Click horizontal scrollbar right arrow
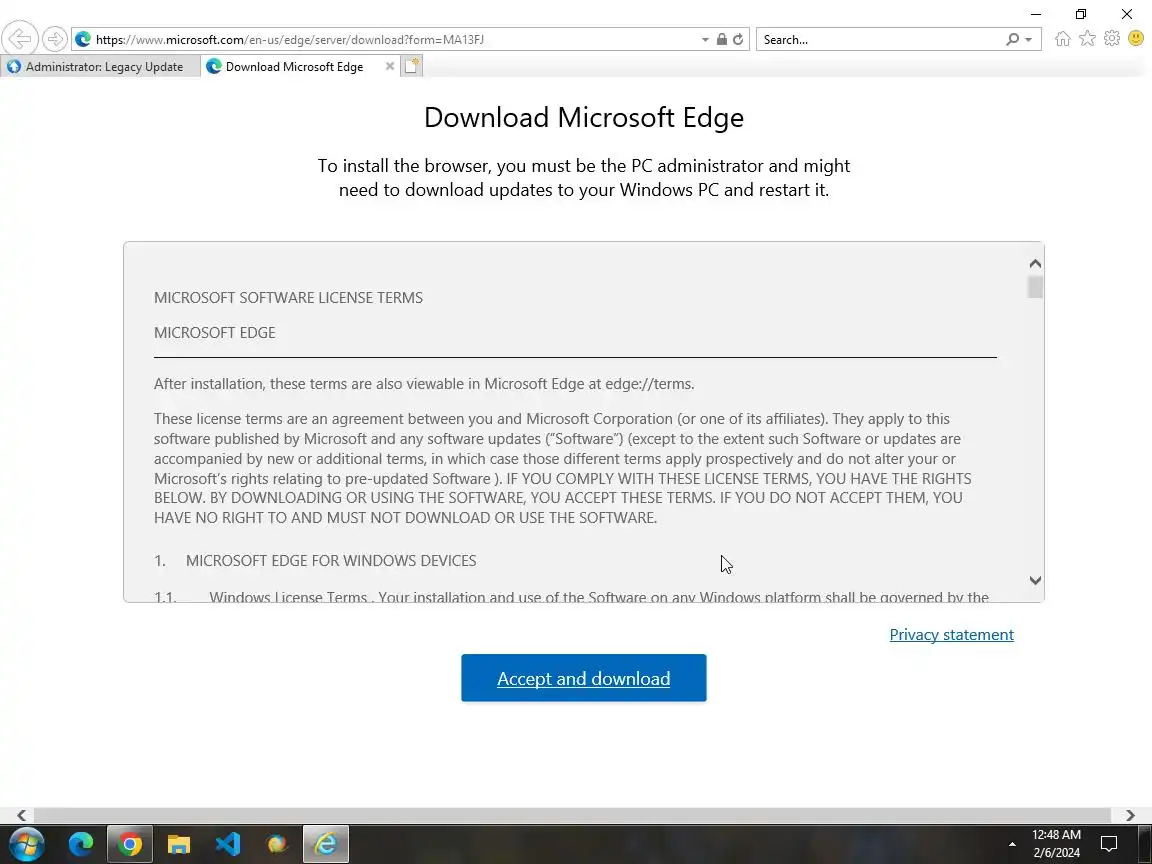Image resolution: width=1152 pixels, height=864 pixels. coord(1130,815)
